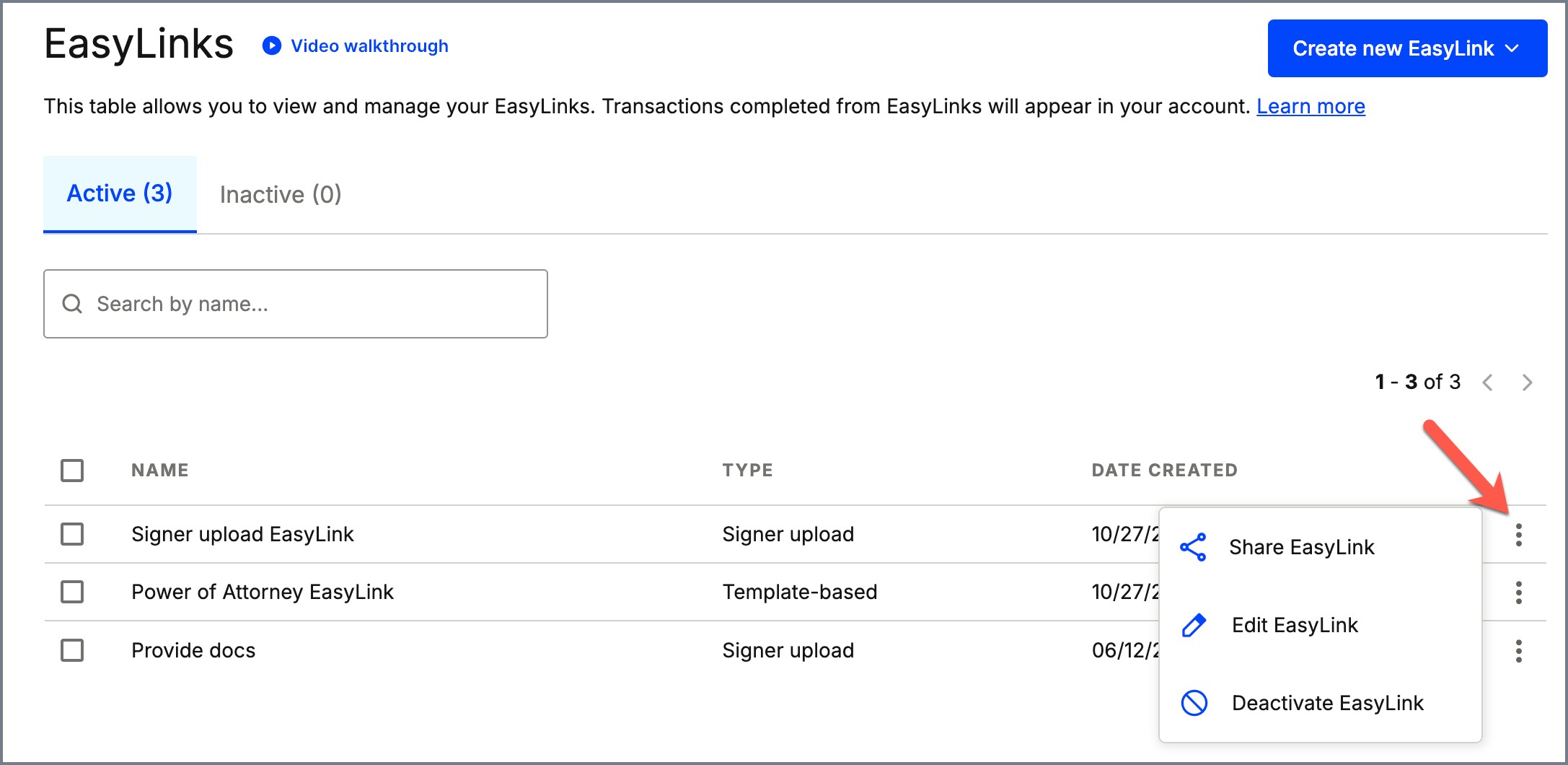Open the three-dot menu for Provide docs

[x=1519, y=651]
